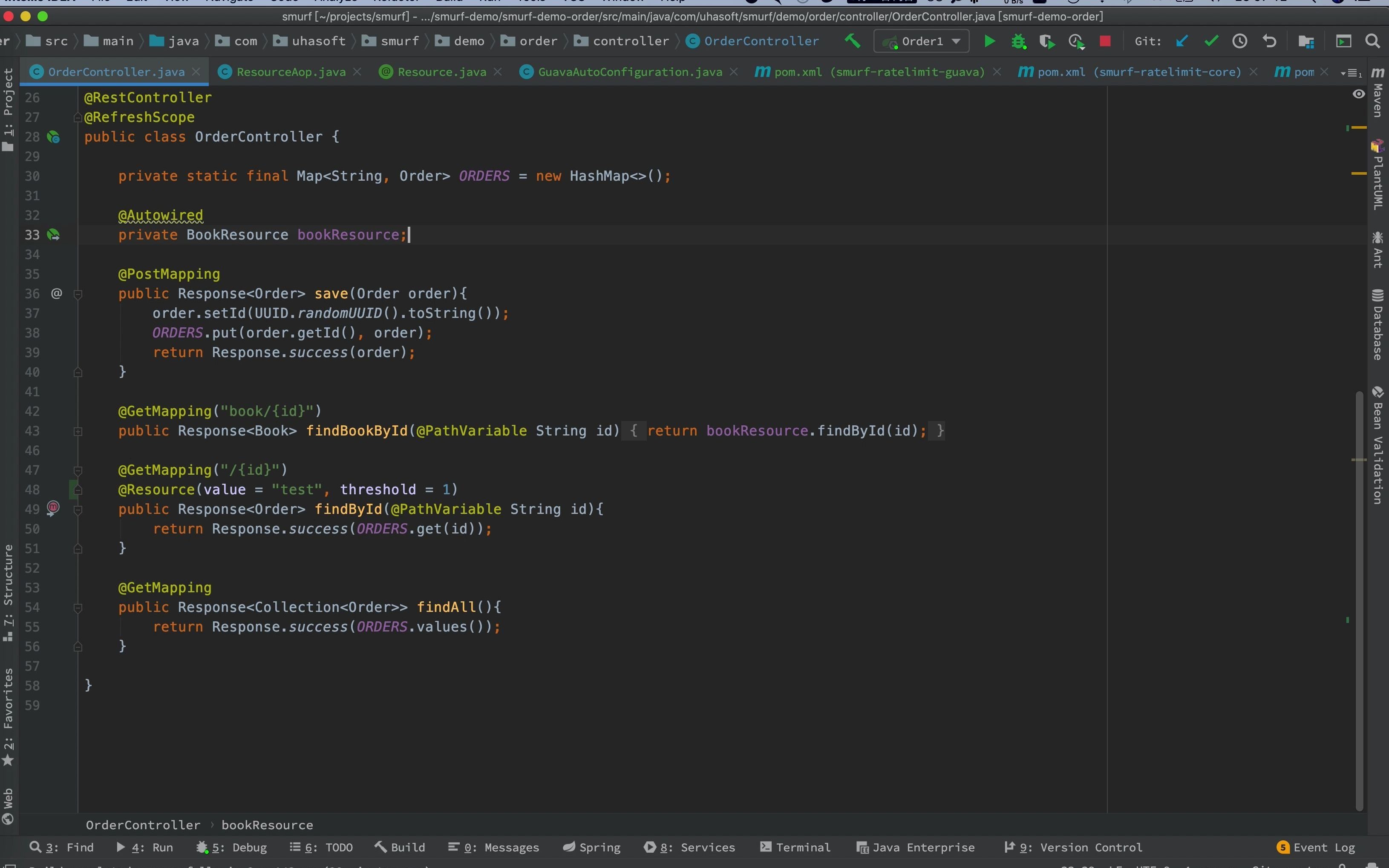The height and width of the screenshot is (868, 1389).
Task: Open the Debug tool window
Action: [x=231, y=847]
